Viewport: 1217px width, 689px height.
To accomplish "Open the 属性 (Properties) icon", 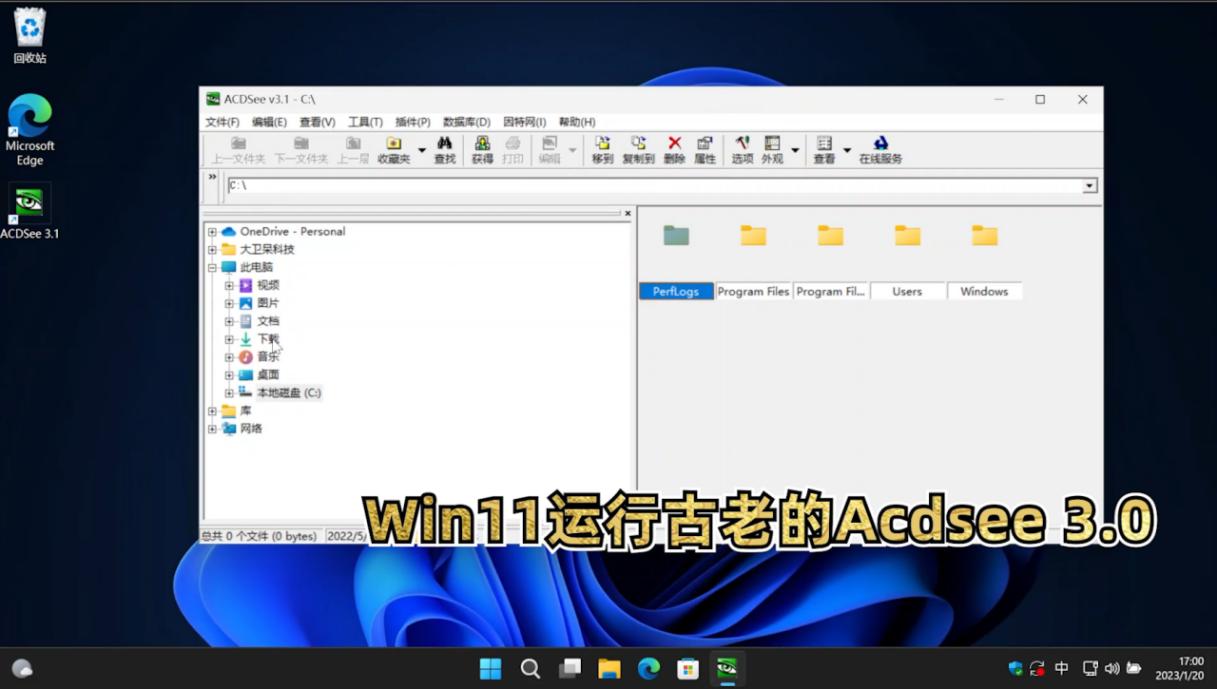I will tap(704, 150).
